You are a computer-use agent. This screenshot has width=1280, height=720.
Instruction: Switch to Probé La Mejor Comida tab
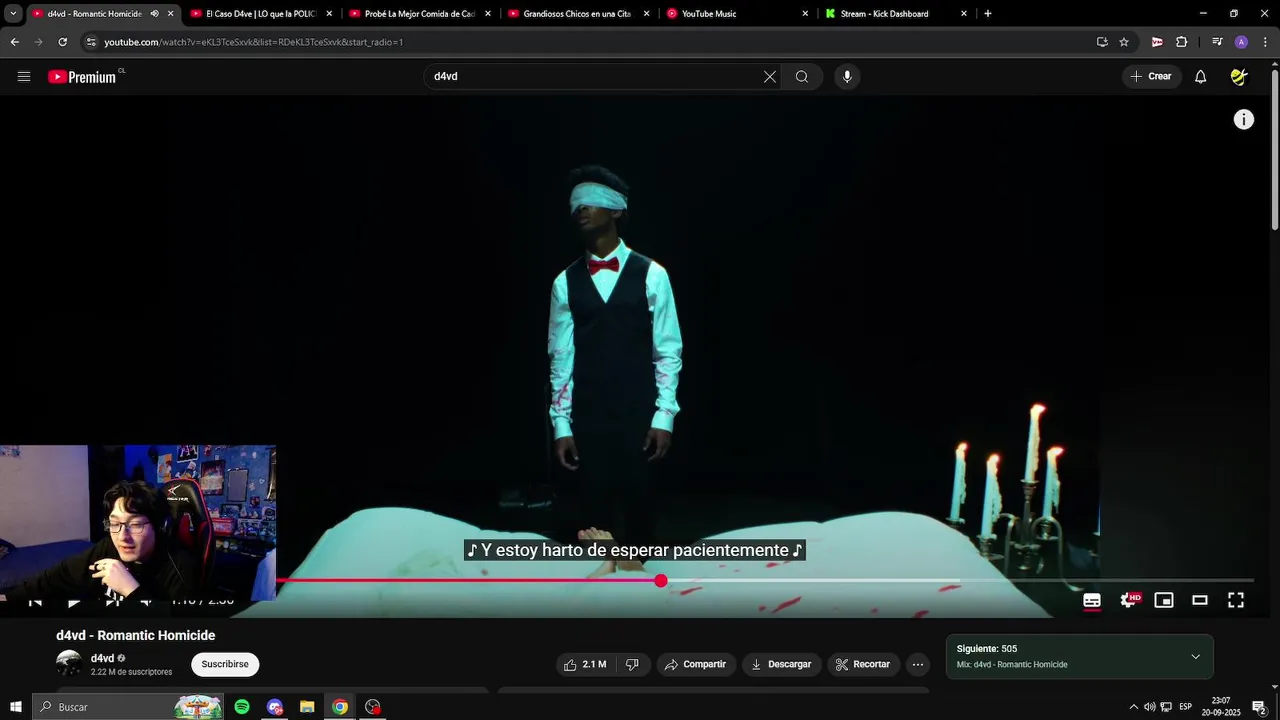pyautogui.click(x=421, y=14)
